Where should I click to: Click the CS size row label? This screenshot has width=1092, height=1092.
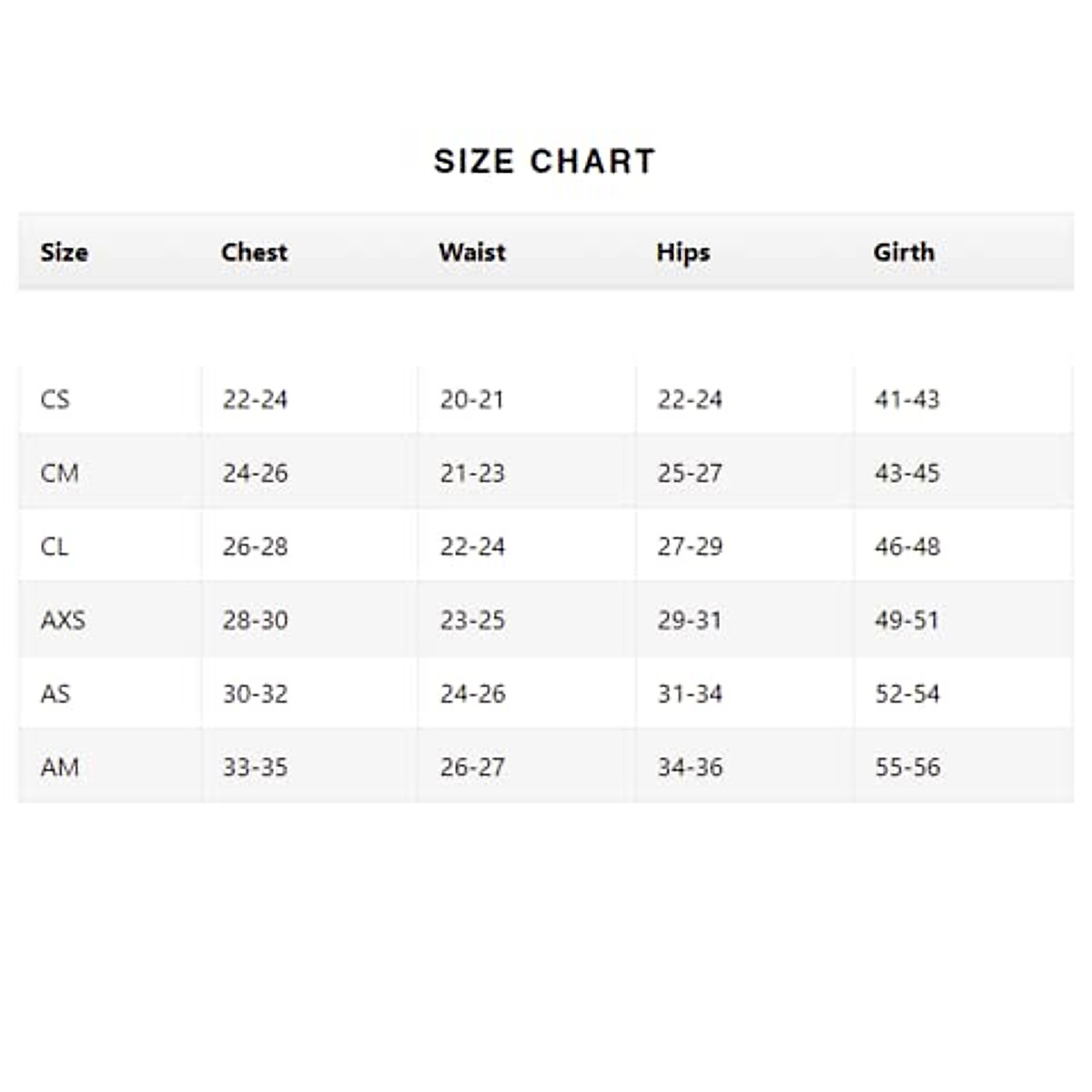[x=55, y=399]
